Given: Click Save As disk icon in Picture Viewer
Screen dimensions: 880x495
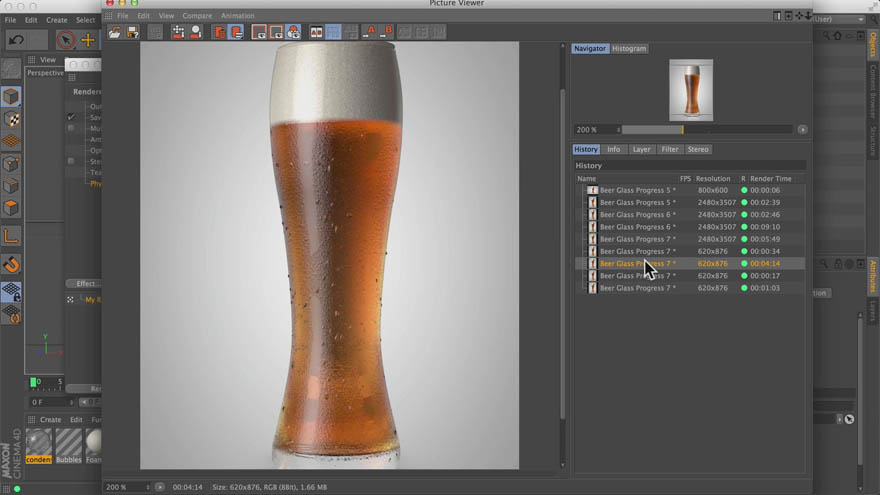Looking at the screenshot, I should [x=132, y=33].
